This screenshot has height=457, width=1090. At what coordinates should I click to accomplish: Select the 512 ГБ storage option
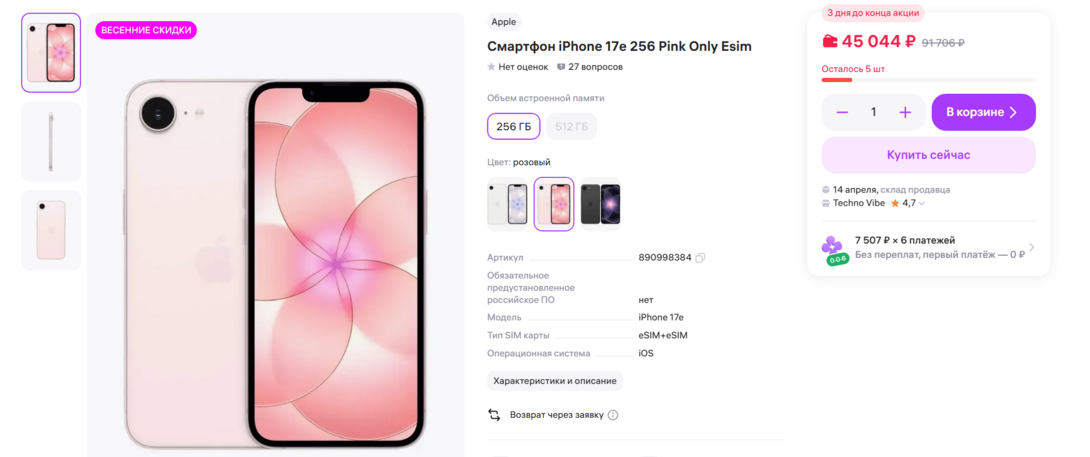coord(572,126)
